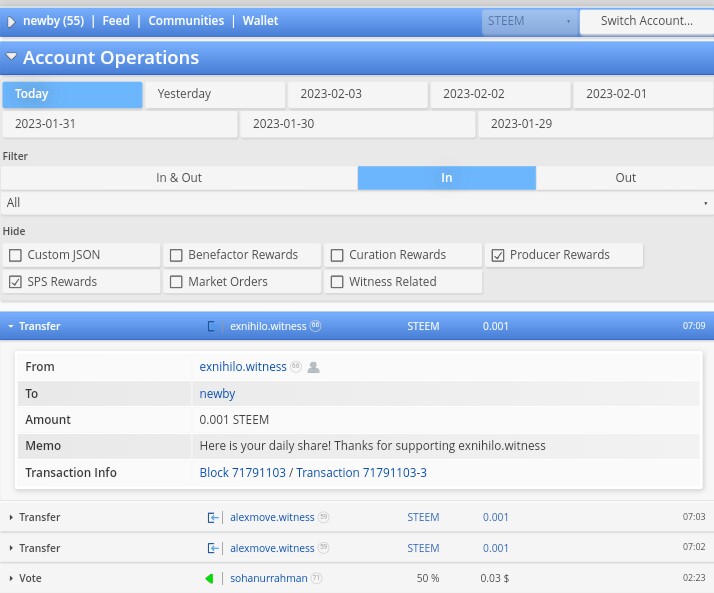714x593 pixels.
Task: Select the Out filter
Action: click(625, 178)
